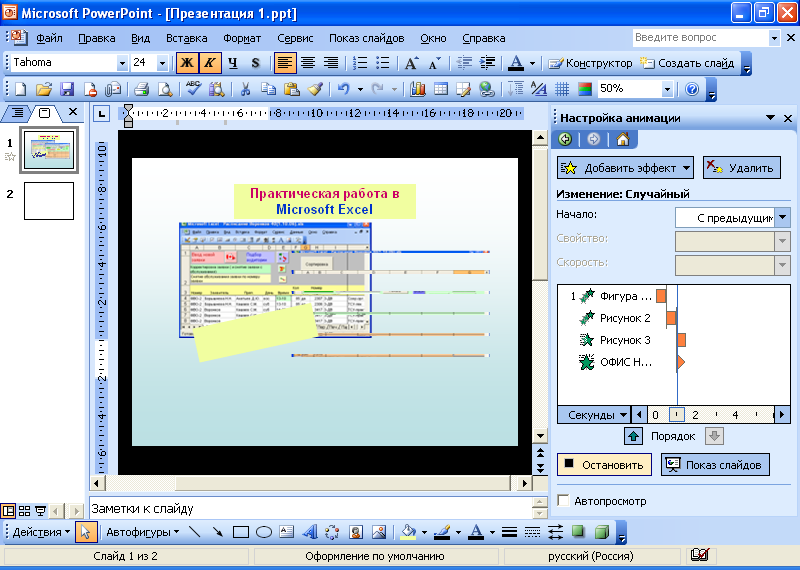Image resolution: width=800 pixels, height=570 pixels.
Task: Align text to the left
Action: 285,63
